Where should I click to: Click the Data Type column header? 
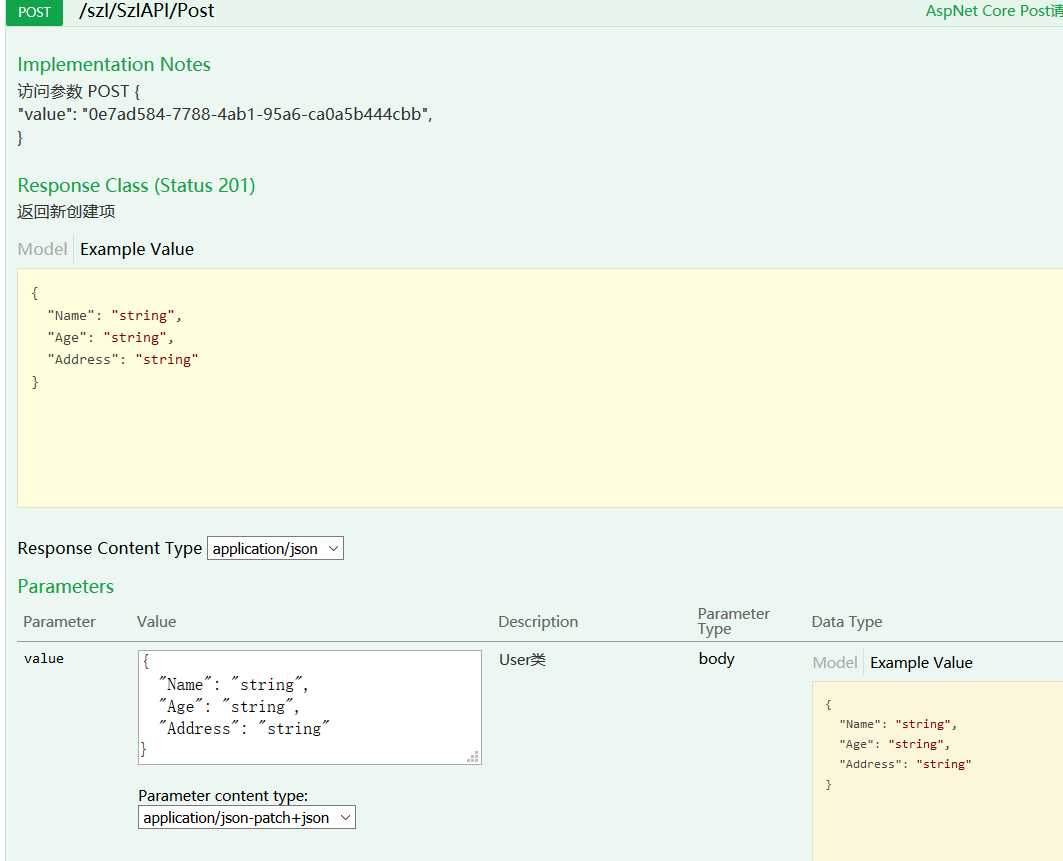pyautogui.click(x=847, y=622)
